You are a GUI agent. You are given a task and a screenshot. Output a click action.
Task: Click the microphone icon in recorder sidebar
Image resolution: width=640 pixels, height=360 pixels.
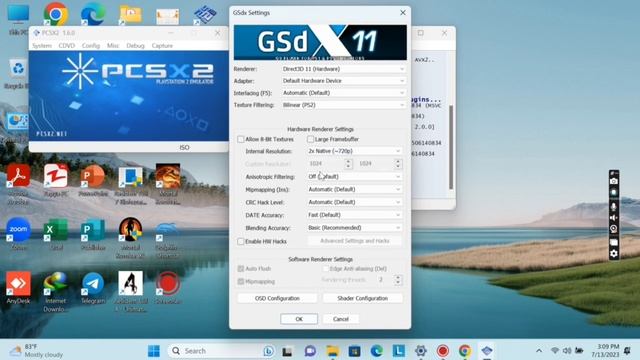click(614, 207)
